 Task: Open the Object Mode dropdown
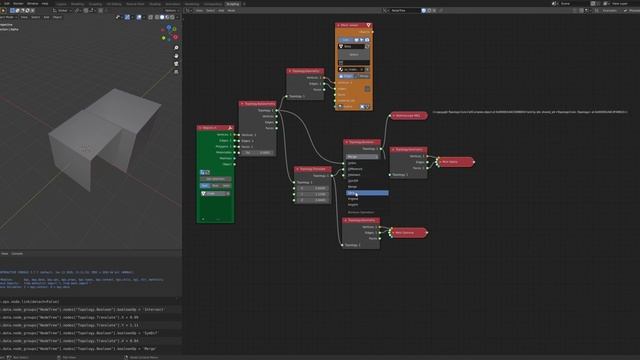point(9,17)
